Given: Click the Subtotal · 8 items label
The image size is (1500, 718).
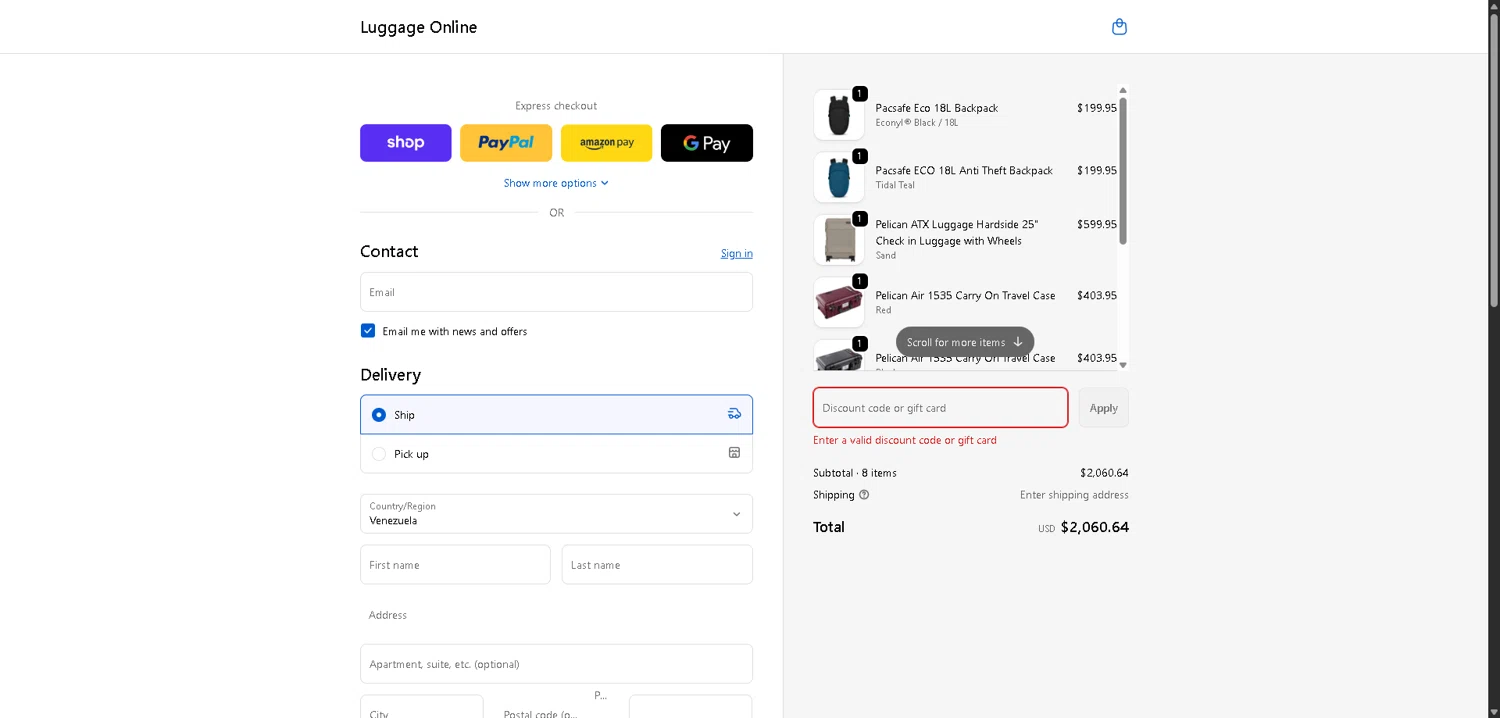Looking at the screenshot, I should click(x=855, y=473).
